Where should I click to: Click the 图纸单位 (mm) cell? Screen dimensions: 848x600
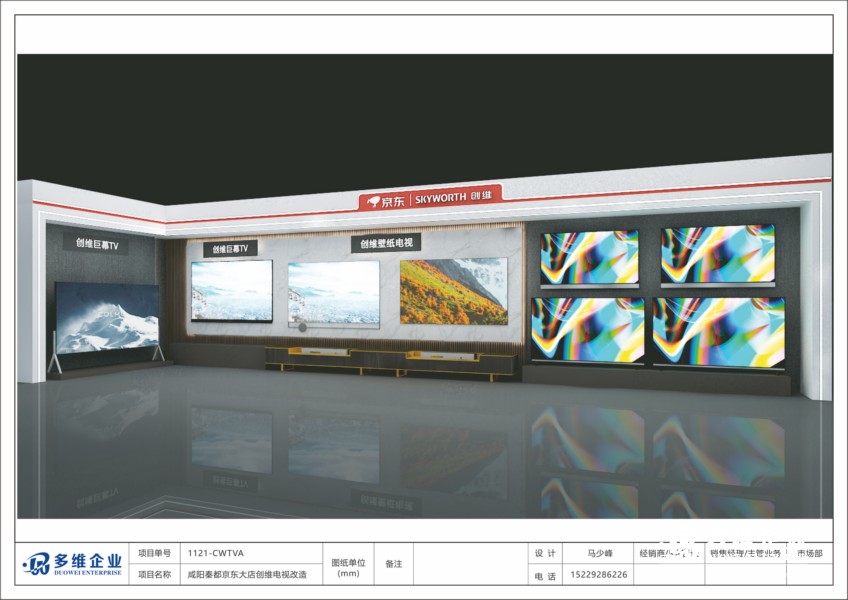[348, 564]
